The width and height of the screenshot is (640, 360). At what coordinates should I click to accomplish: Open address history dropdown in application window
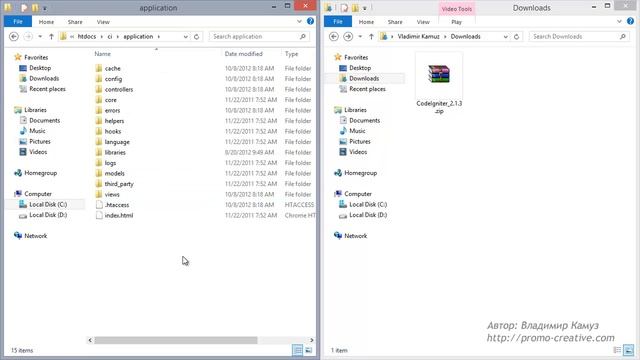coord(186,37)
